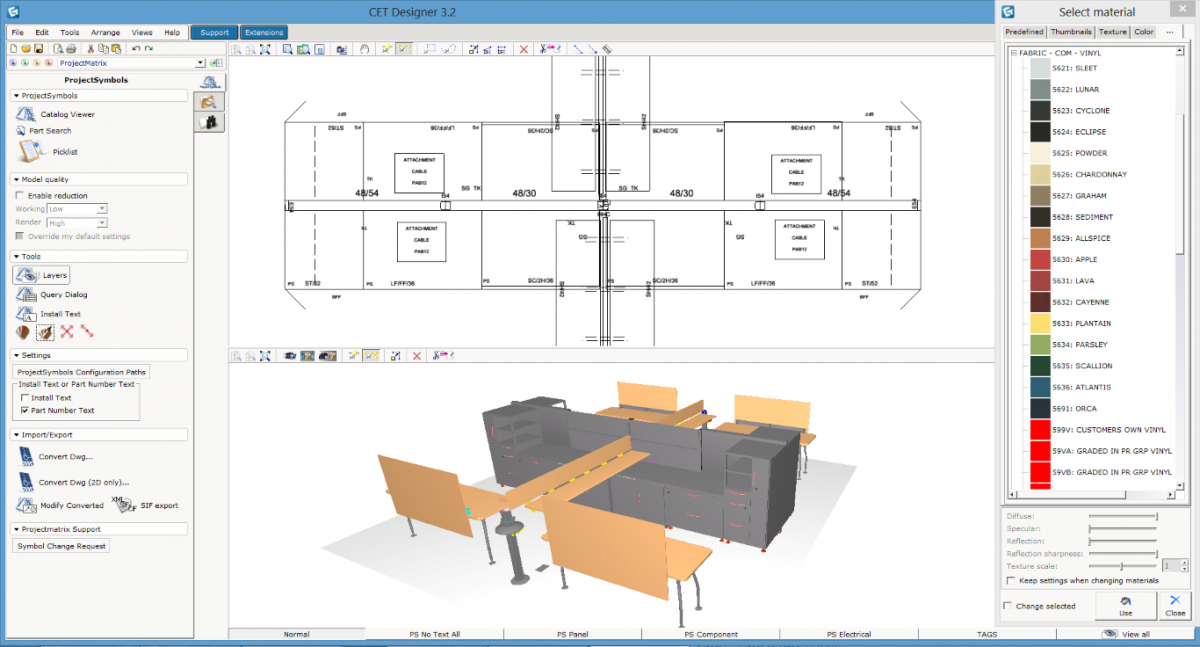This screenshot has height=647, width=1200.
Task: Click ProjectSymbols Configuration Paths button
Action: tap(82, 372)
